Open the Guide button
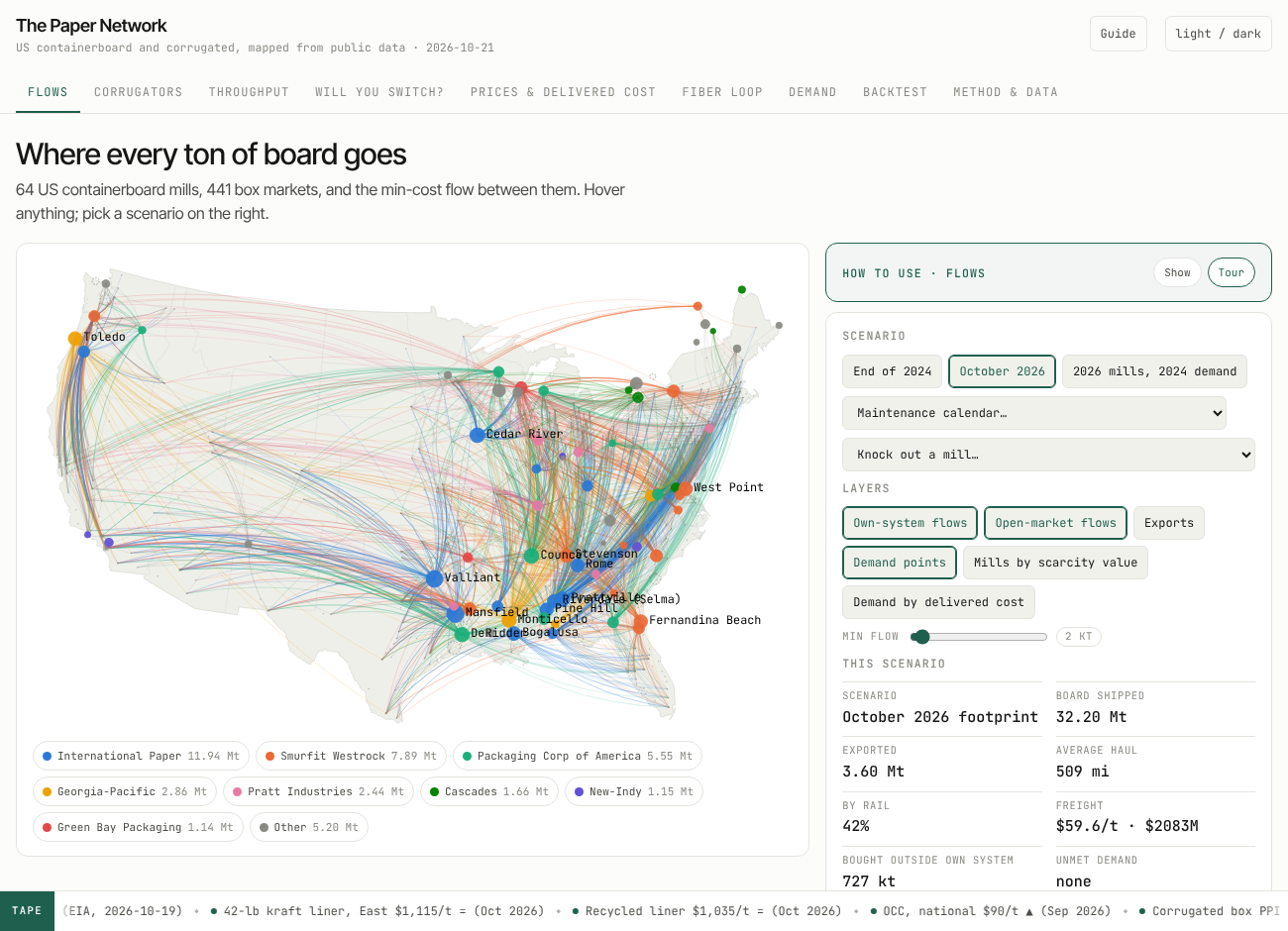The image size is (1288, 931). click(1119, 34)
